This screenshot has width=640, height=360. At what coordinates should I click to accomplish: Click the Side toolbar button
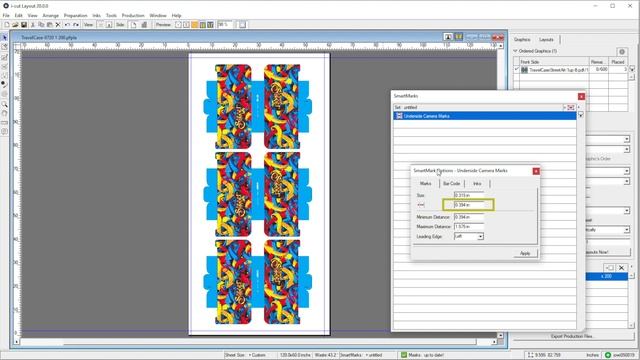tap(120, 25)
